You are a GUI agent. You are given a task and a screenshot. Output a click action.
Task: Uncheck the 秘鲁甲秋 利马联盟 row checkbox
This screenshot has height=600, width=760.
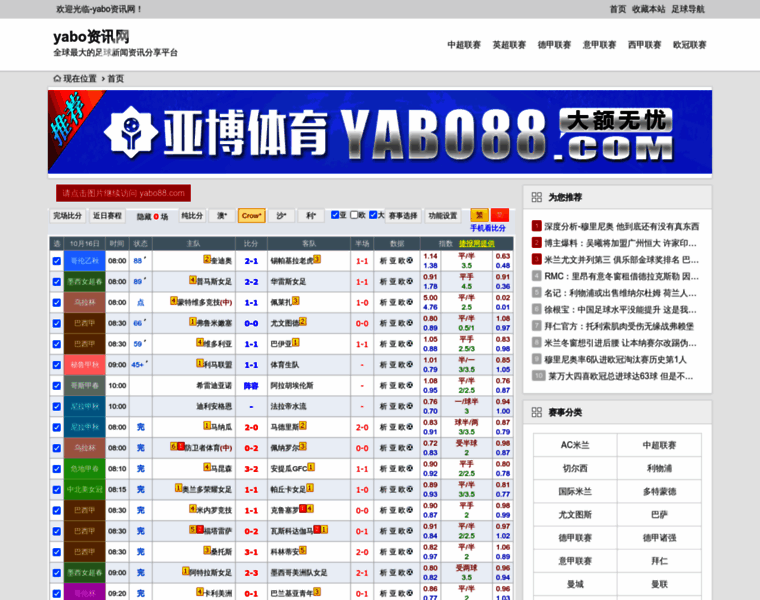click(57, 365)
